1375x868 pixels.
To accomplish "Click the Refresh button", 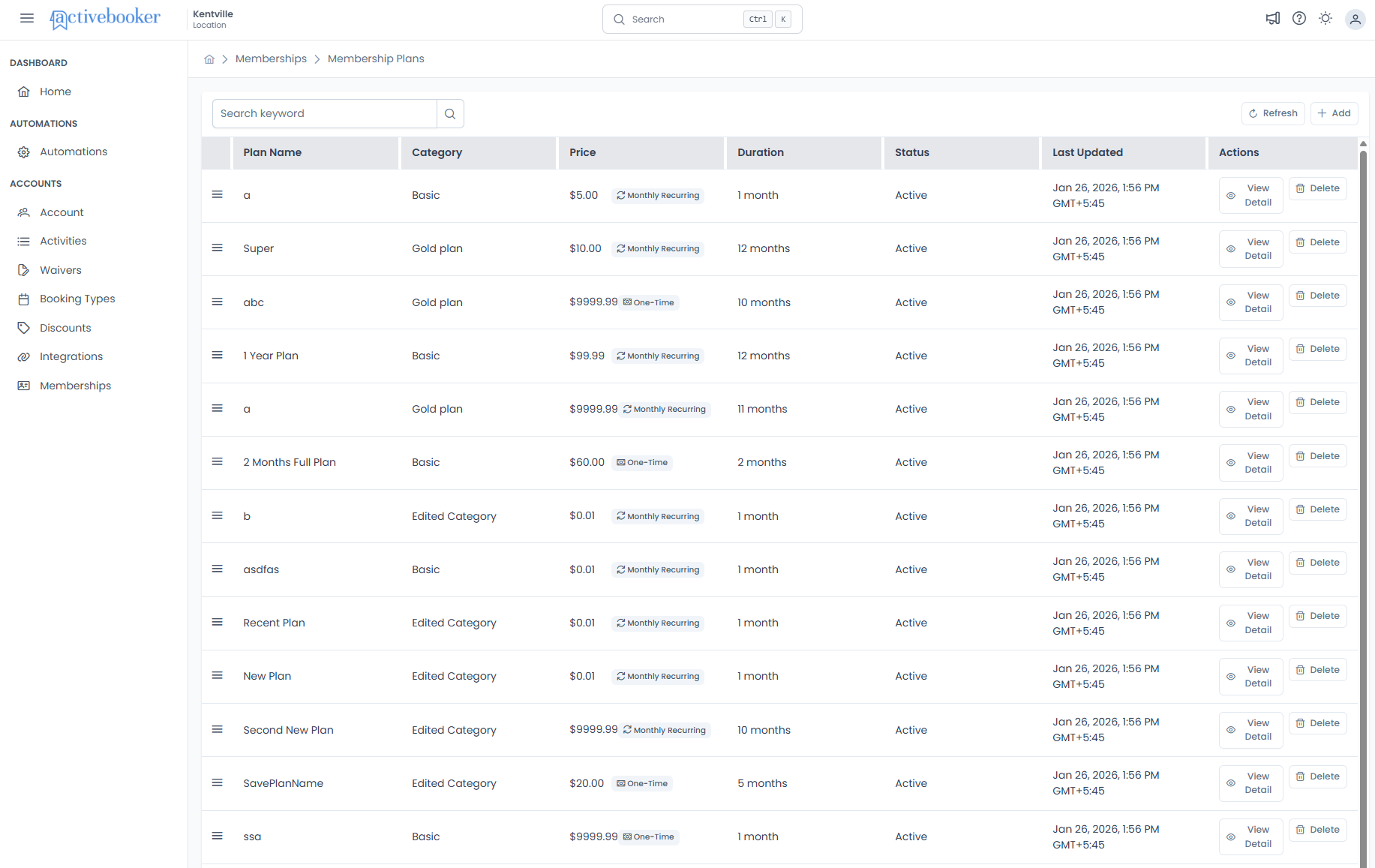I will pyautogui.click(x=1273, y=113).
